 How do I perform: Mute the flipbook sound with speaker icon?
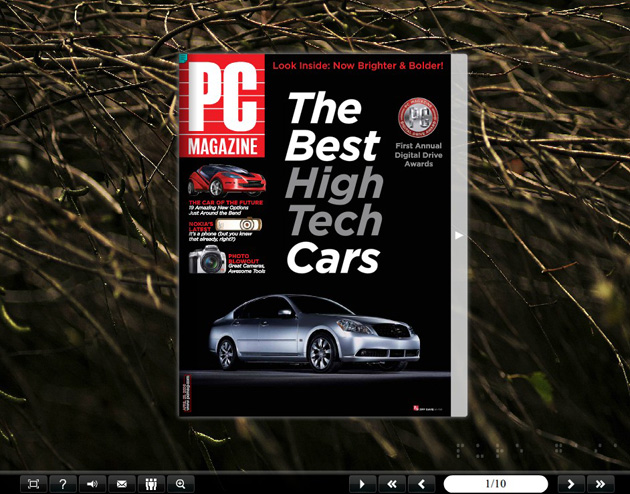pos(92,484)
